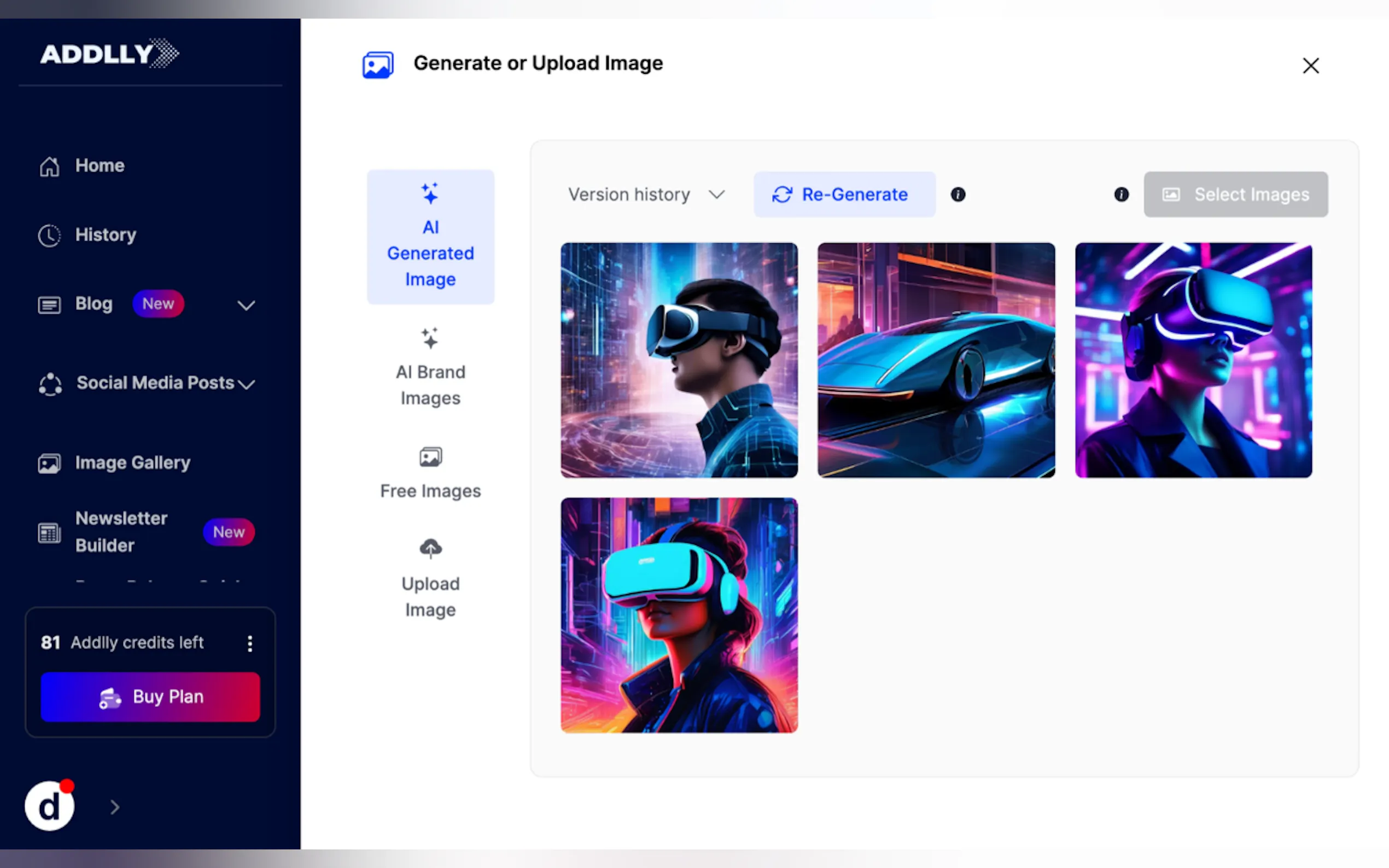The image size is (1389, 868).
Task: Switch to AI Brand Images tab
Action: (430, 367)
